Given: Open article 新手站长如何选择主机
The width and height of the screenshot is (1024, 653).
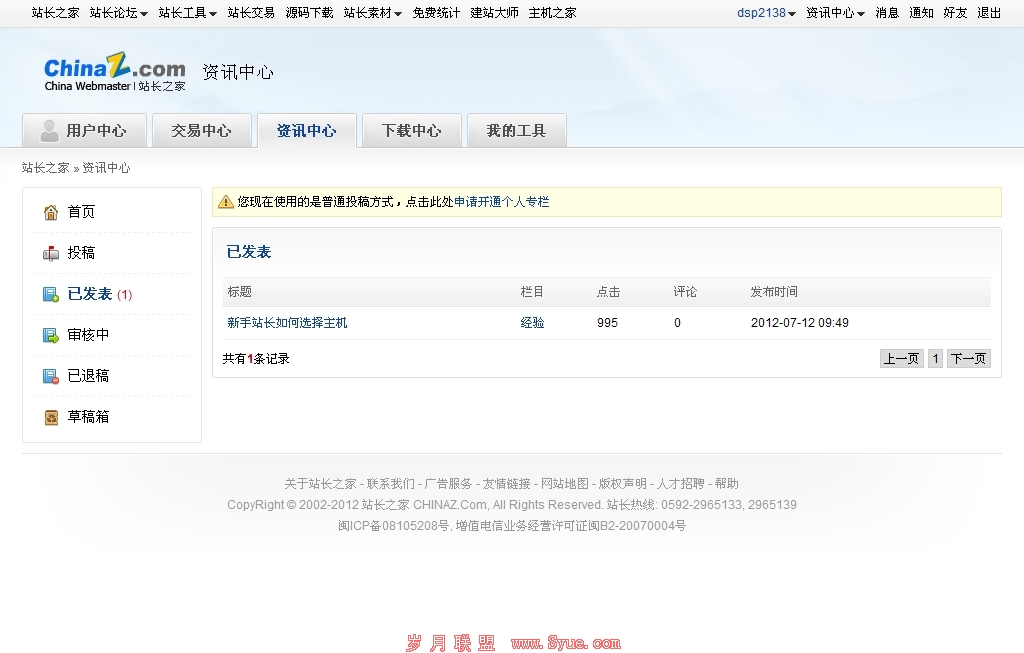Looking at the screenshot, I should point(287,323).
